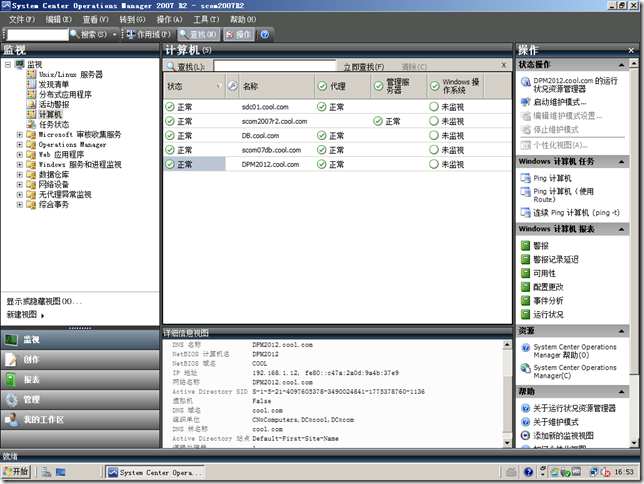This screenshot has height=484, width=644.
Task: Click the System Center Opera... taskbar button
Action: (x=154, y=472)
